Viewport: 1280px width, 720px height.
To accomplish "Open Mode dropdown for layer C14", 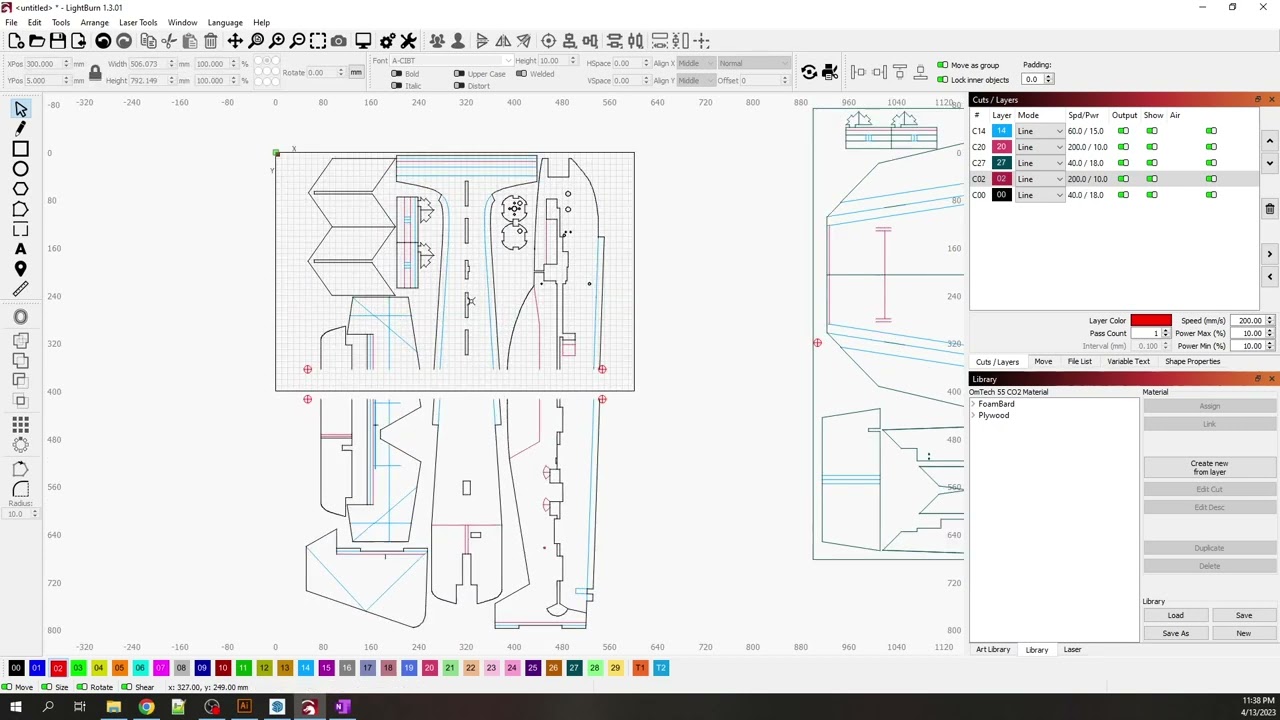I will (x=1040, y=131).
